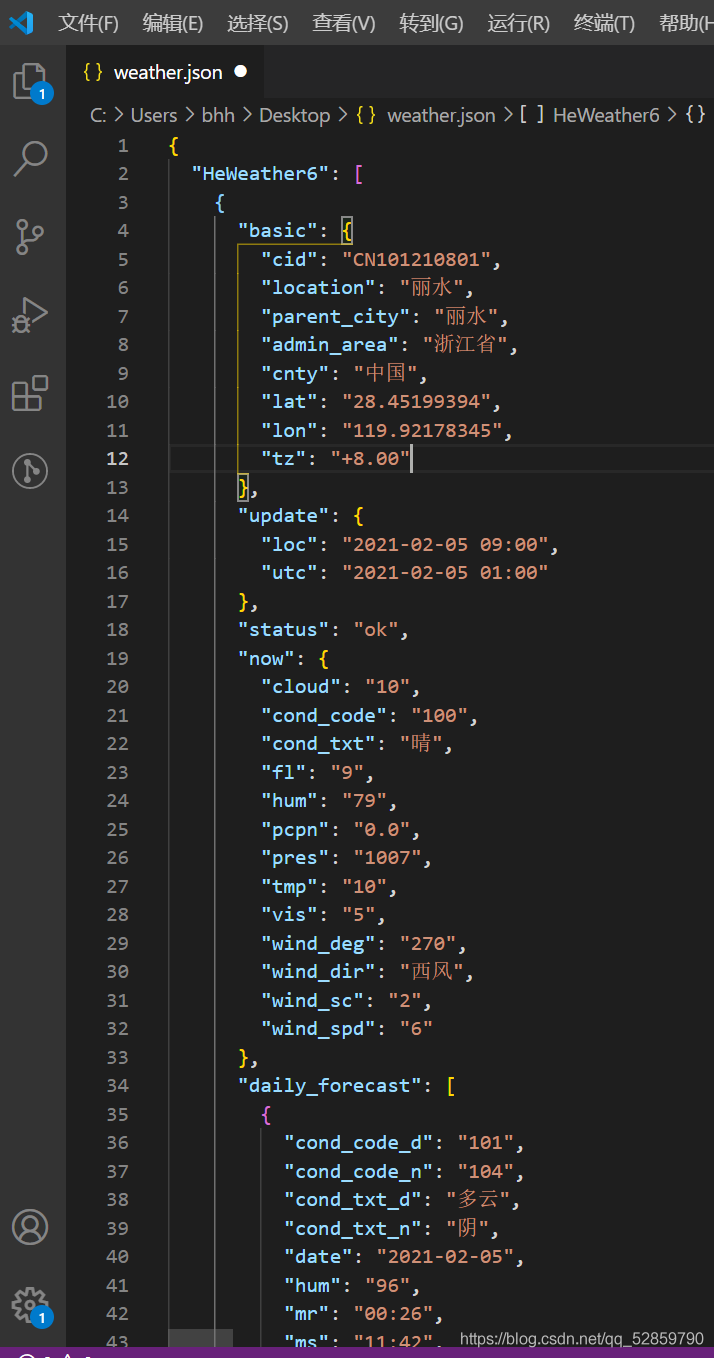The width and height of the screenshot is (714, 1358).
Task: Click line number 19 in gutter
Action: (x=118, y=658)
